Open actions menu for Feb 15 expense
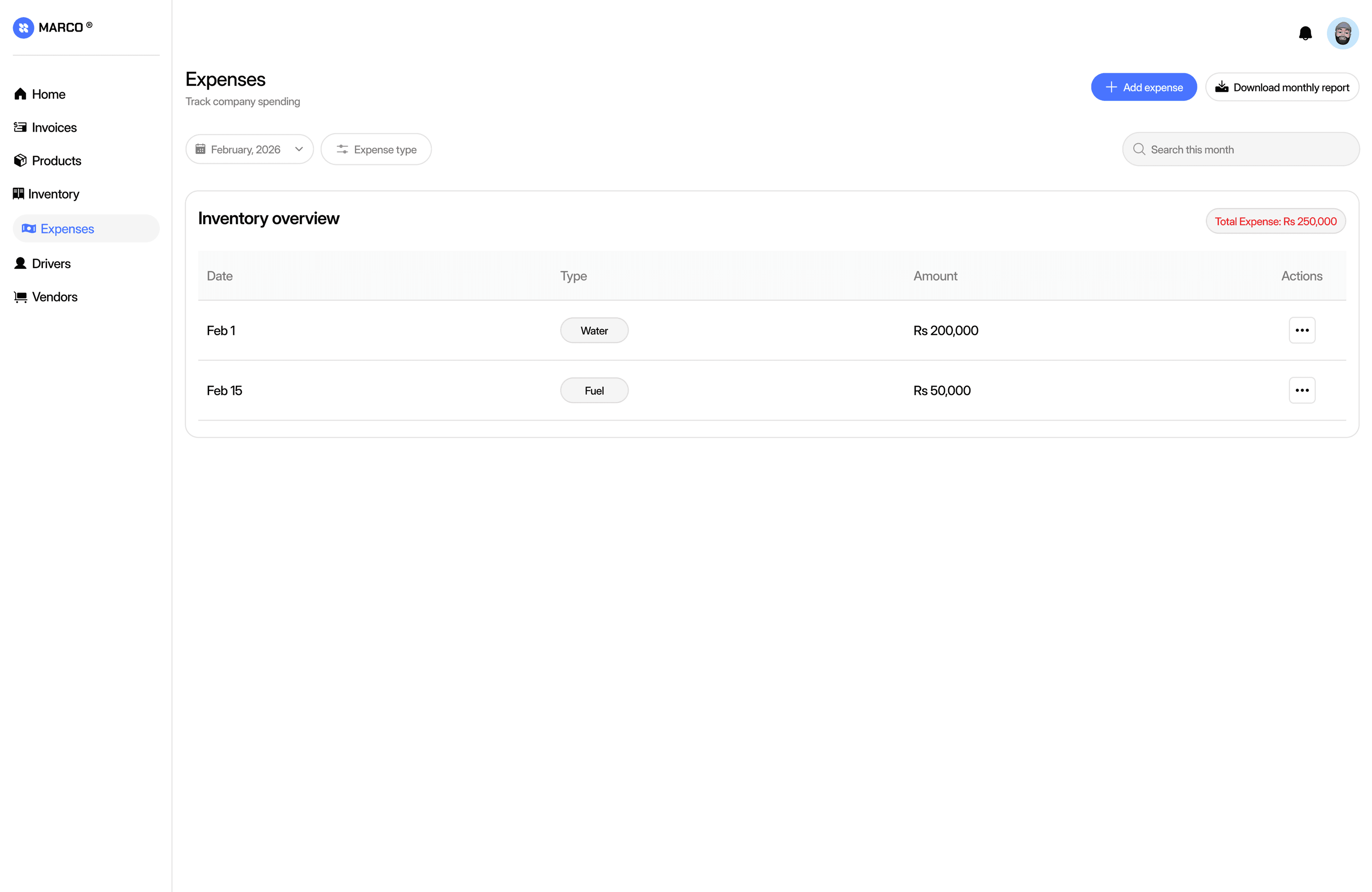 (1302, 390)
